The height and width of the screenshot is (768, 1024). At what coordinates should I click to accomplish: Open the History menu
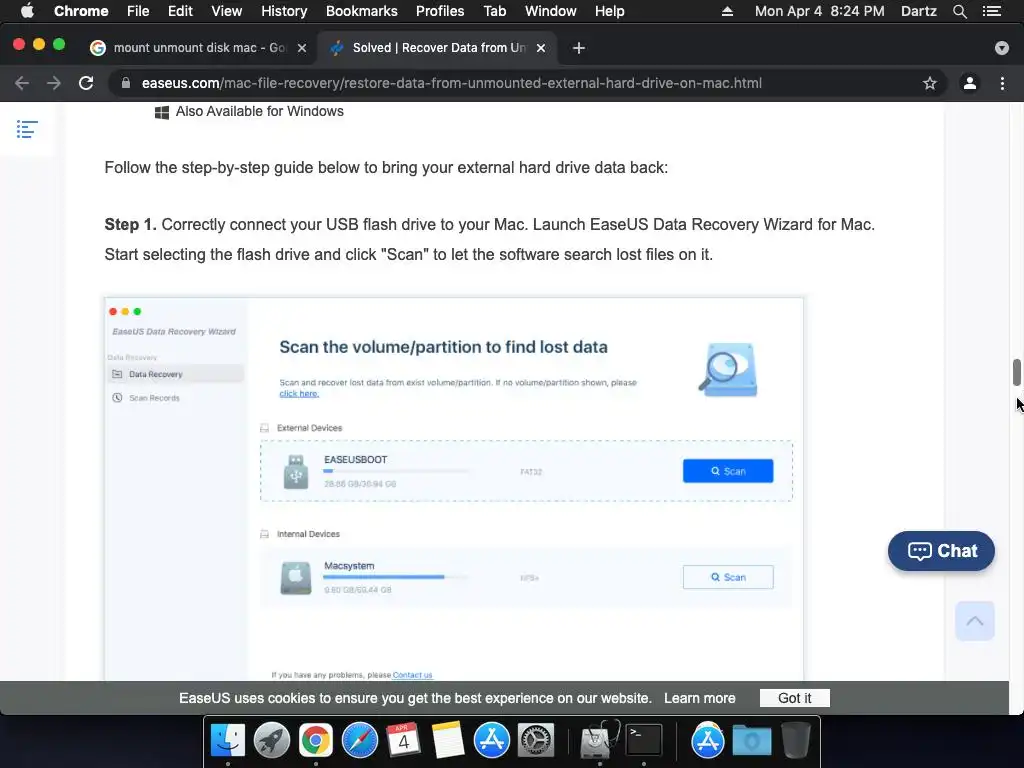click(x=284, y=11)
